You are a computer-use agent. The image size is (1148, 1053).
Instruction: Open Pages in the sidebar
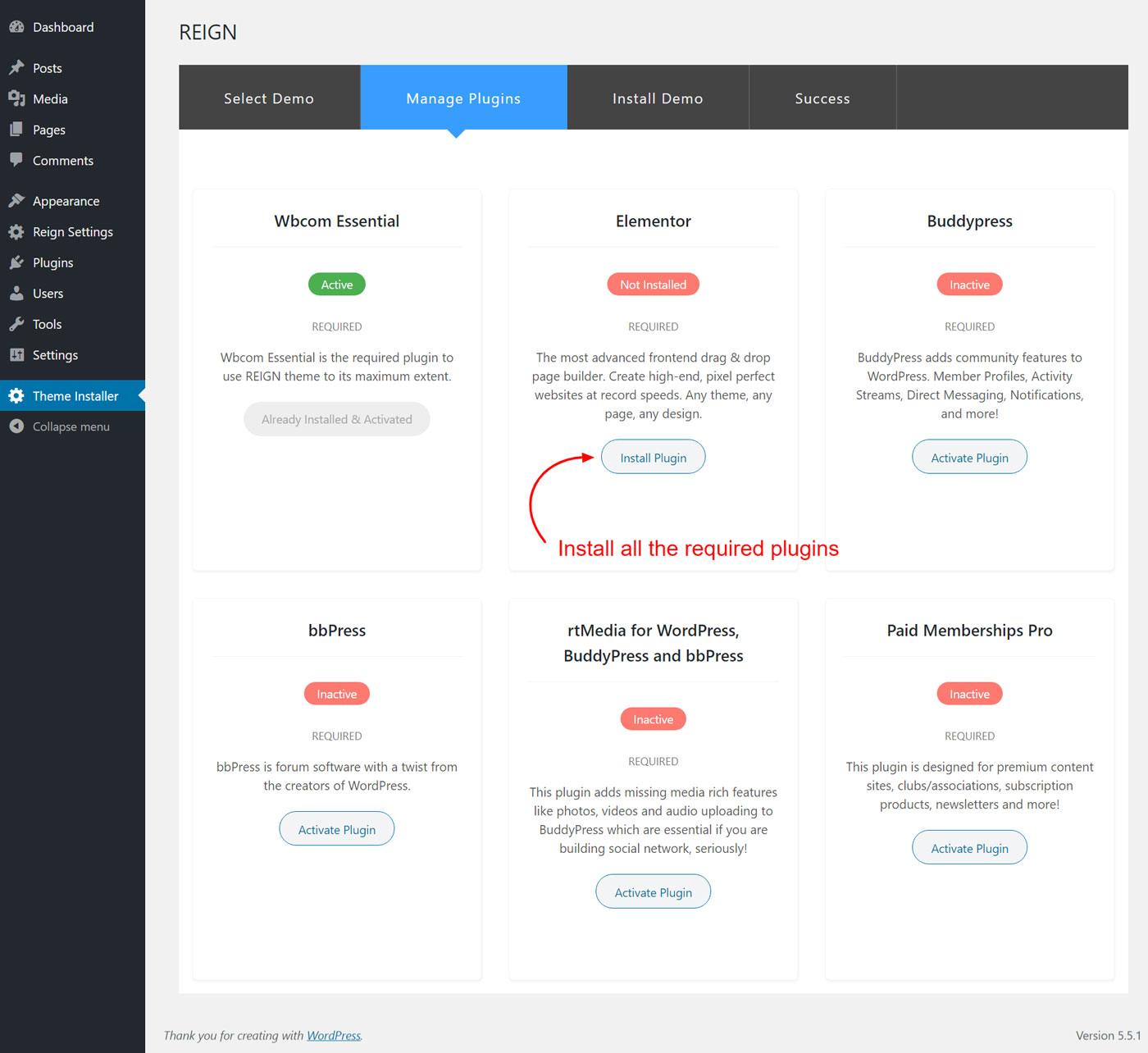tap(49, 130)
